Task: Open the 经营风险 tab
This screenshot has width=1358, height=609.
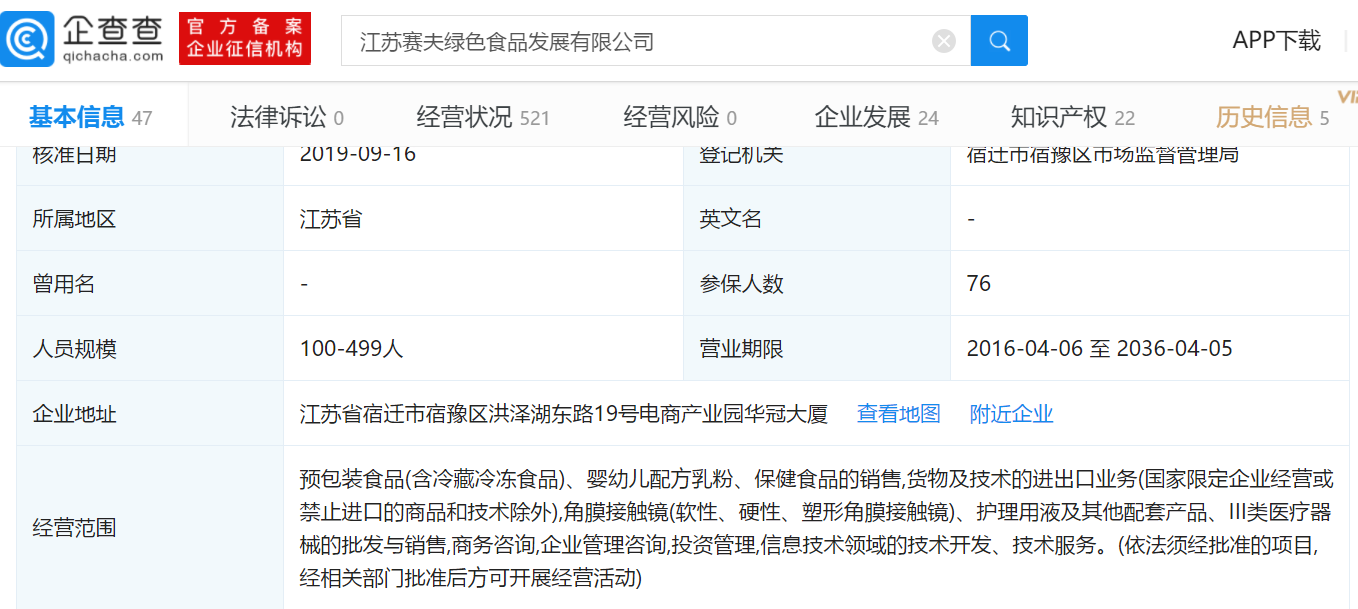Action: coord(680,117)
